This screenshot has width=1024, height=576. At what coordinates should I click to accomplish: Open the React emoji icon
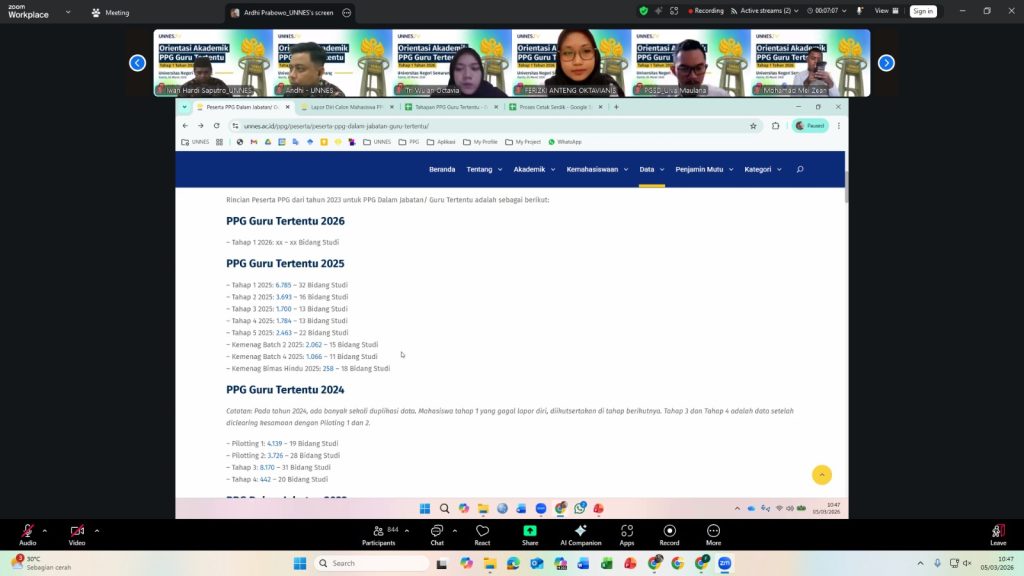[482, 531]
